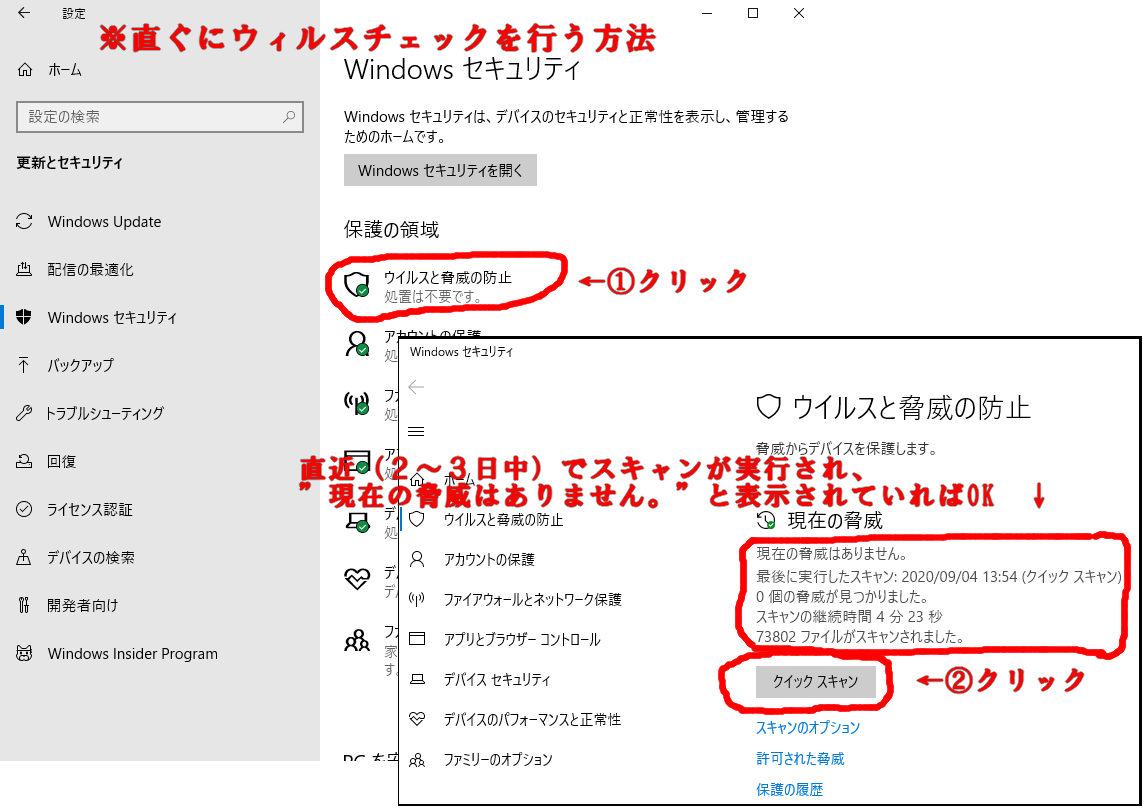Click the description starting Windows セキュリティは、デバイスの
The image size is (1144, 809).
(x=566, y=126)
